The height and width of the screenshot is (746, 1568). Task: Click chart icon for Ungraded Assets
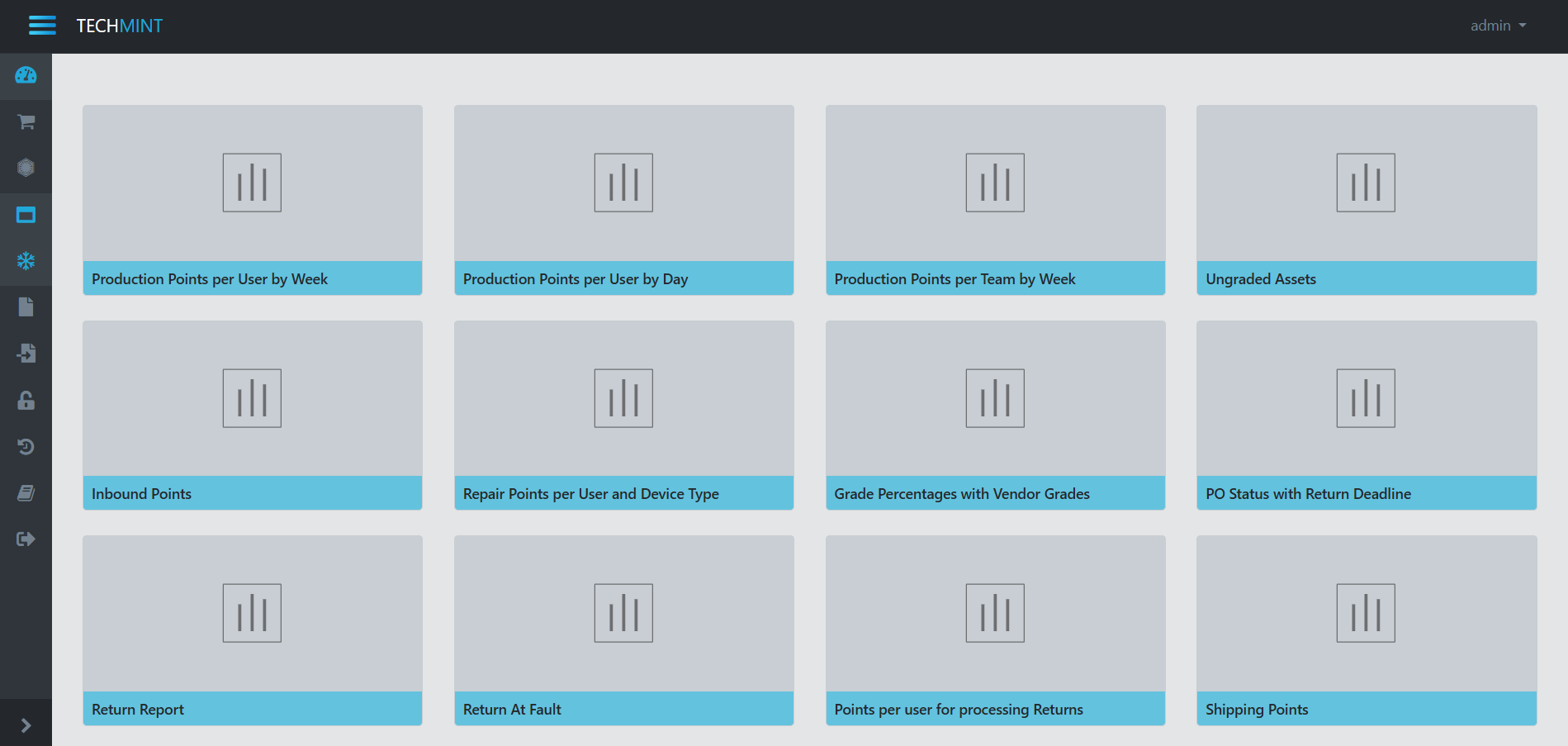1366,183
